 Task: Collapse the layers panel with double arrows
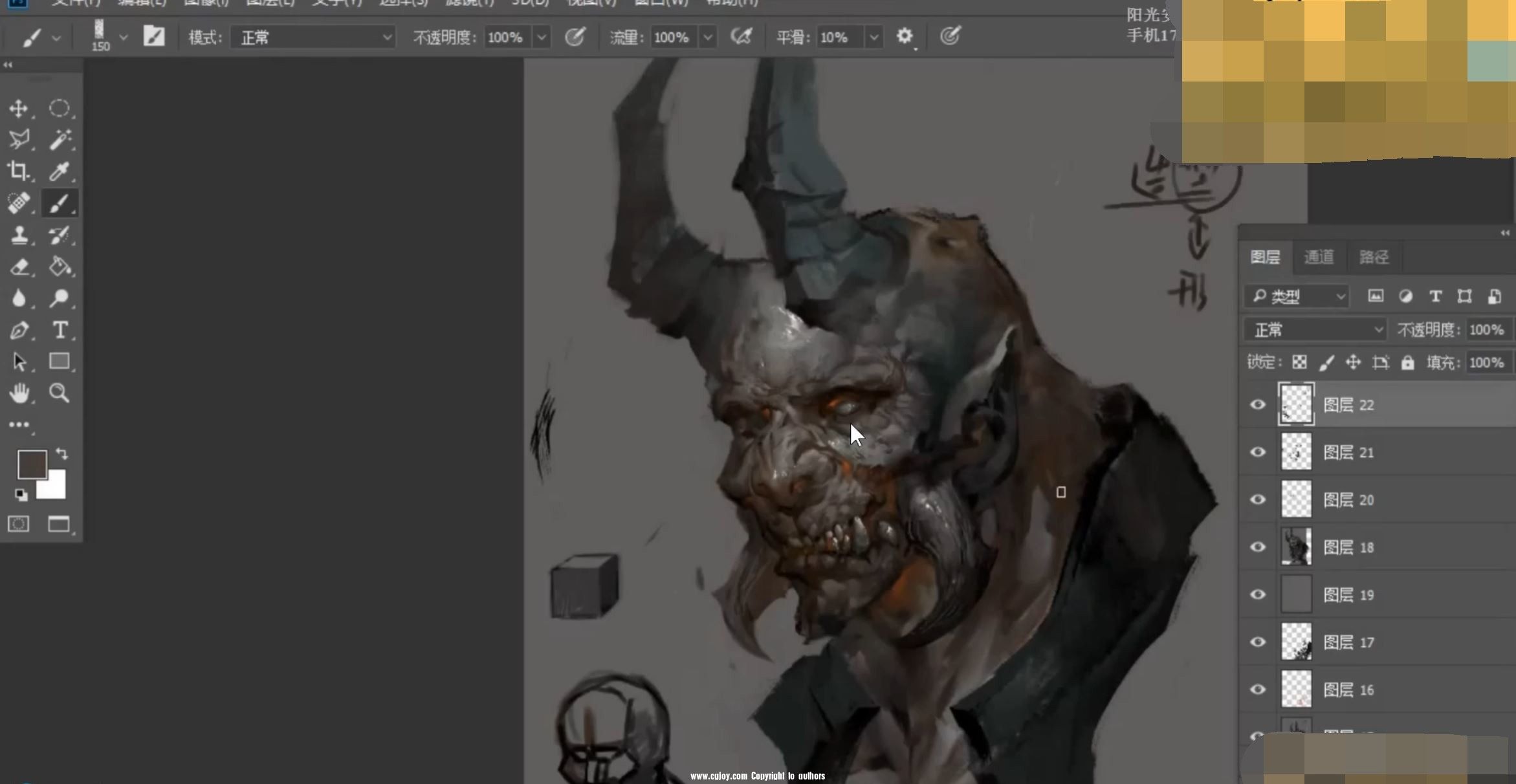[x=1504, y=233]
